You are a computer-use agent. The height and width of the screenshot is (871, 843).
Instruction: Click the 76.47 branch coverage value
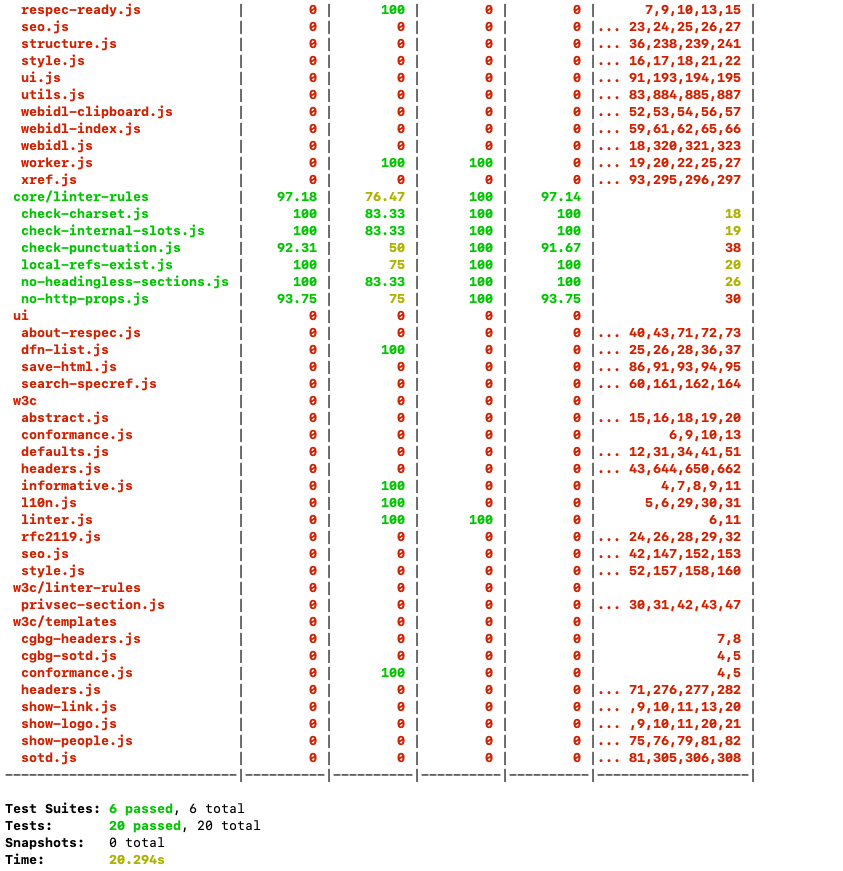point(385,197)
